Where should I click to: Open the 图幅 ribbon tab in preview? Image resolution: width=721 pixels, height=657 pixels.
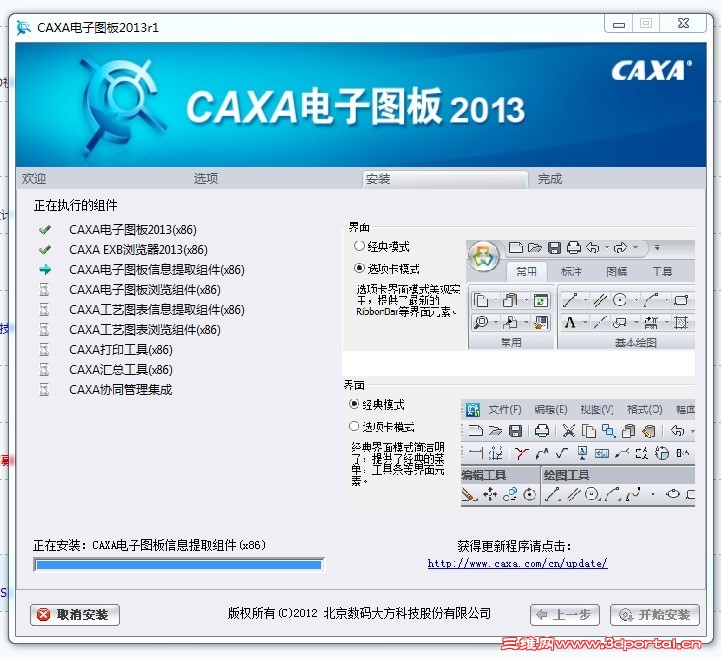click(x=617, y=272)
